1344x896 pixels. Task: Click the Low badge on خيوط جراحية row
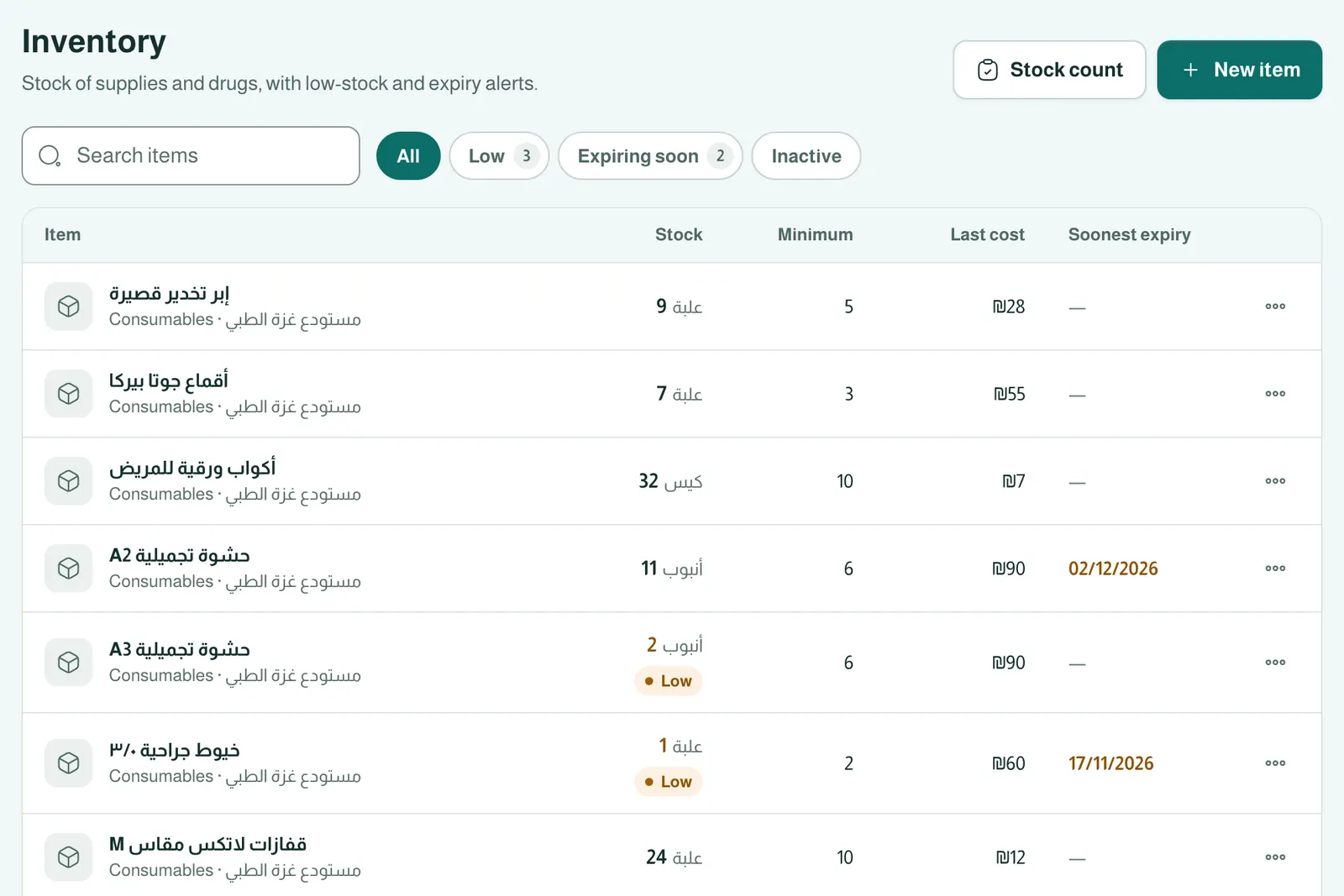669,782
